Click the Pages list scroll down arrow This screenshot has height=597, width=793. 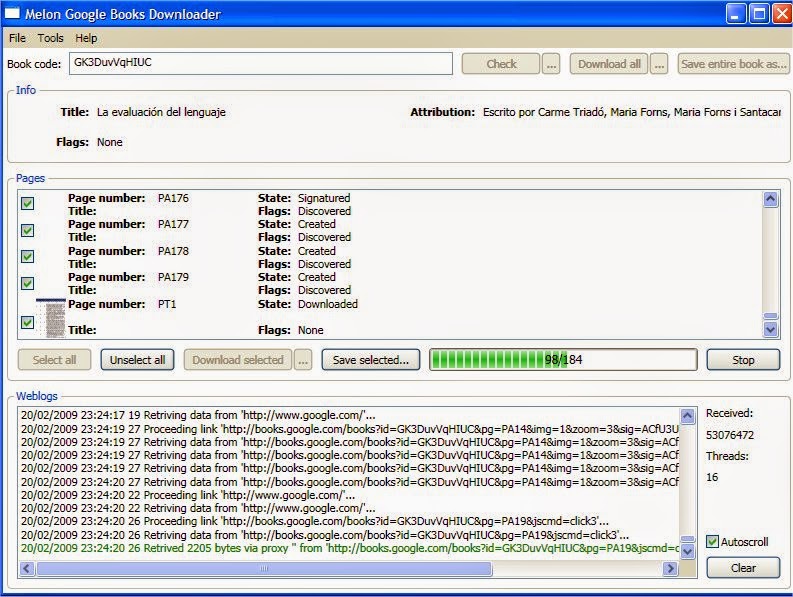click(770, 330)
